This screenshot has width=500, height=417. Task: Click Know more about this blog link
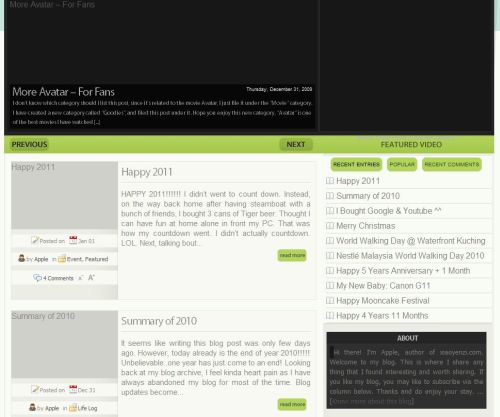click(x=372, y=401)
